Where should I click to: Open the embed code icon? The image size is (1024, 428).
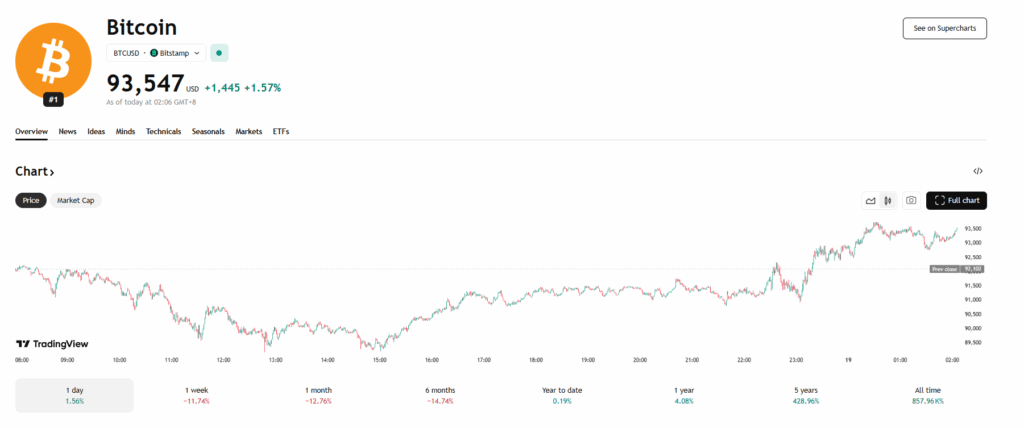coord(978,171)
